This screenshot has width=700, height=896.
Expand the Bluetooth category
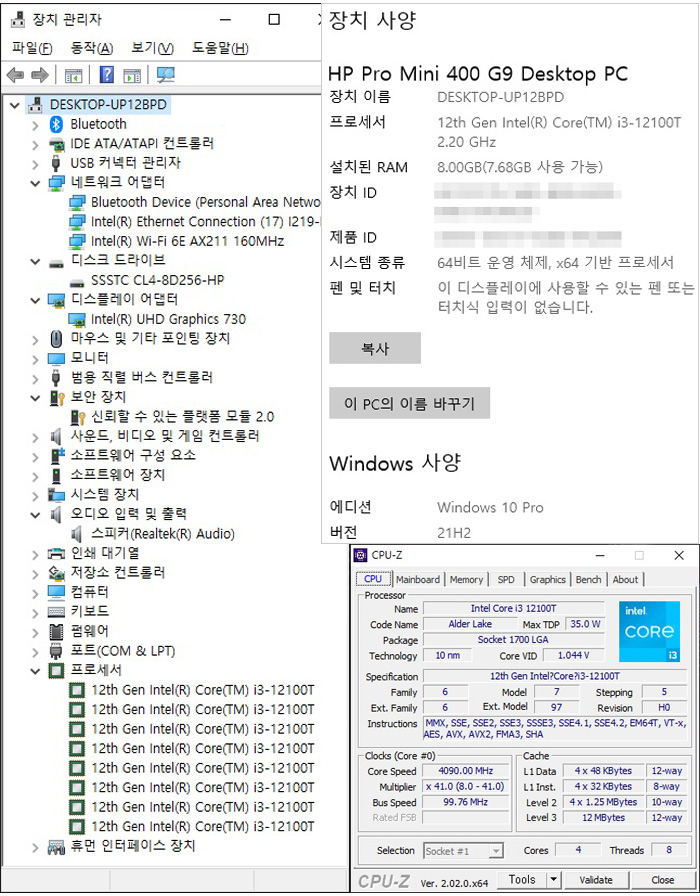(35, 125)
